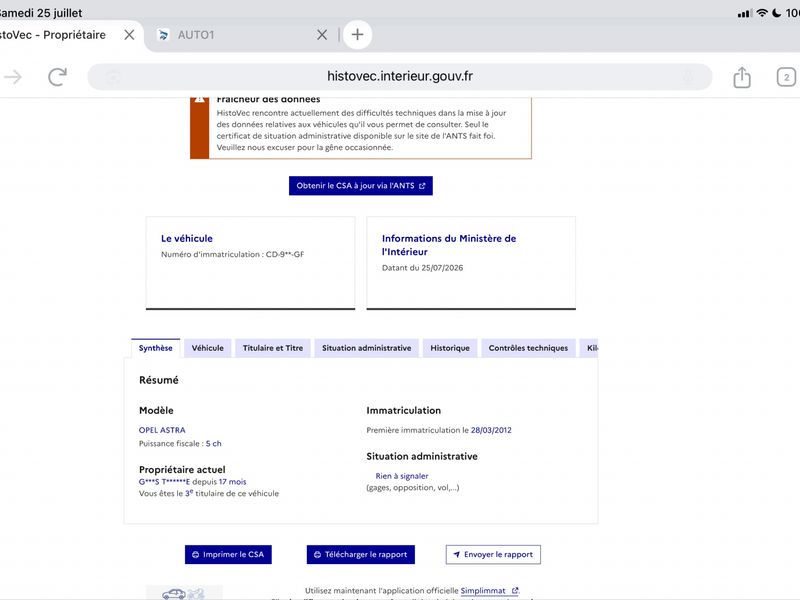Click the 5 ch fiscal power value
800x600 pixels.
[214, 443]
